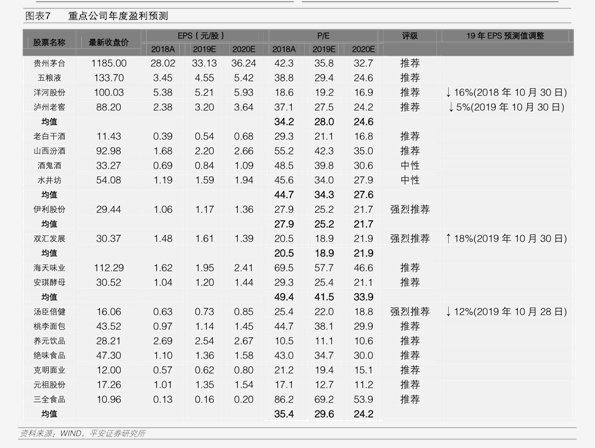This screenshot has height=448, width=595.
Task: Click the ↓16%(2018年10月30日) adjustment
Action: point(506,93)
